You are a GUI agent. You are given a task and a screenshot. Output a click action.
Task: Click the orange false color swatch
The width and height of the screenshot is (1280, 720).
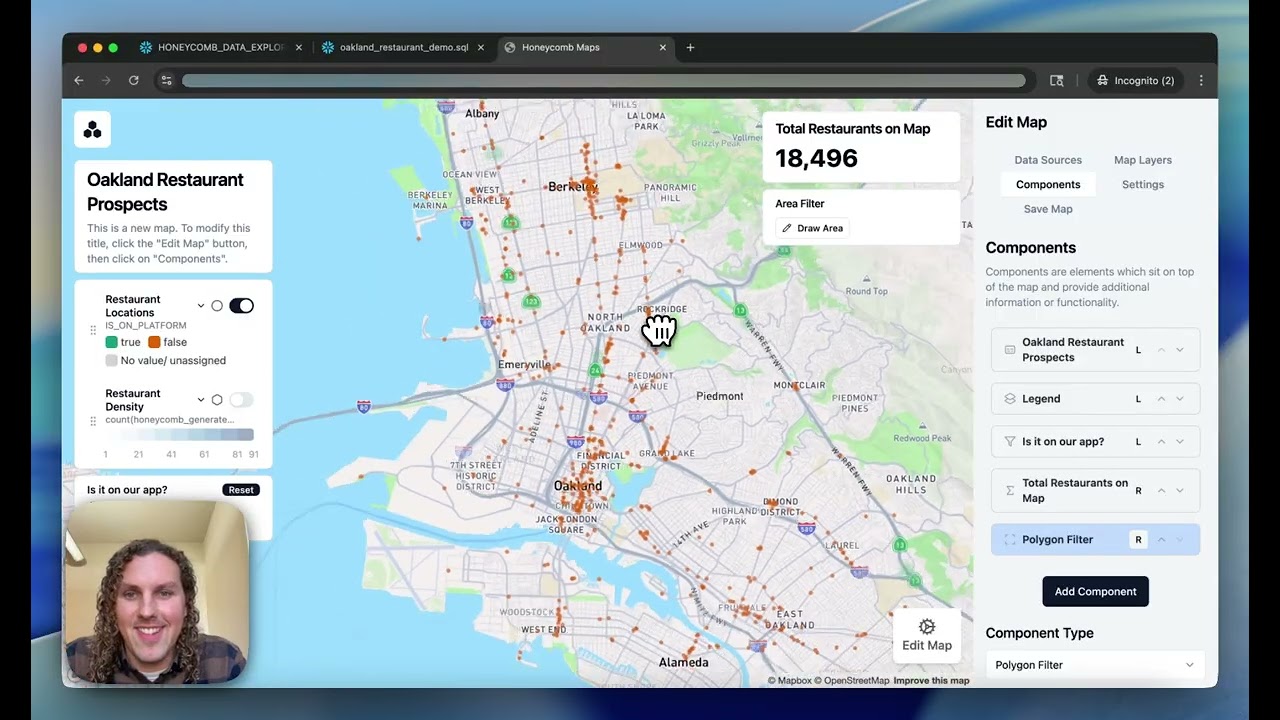[x=154, y=342]
